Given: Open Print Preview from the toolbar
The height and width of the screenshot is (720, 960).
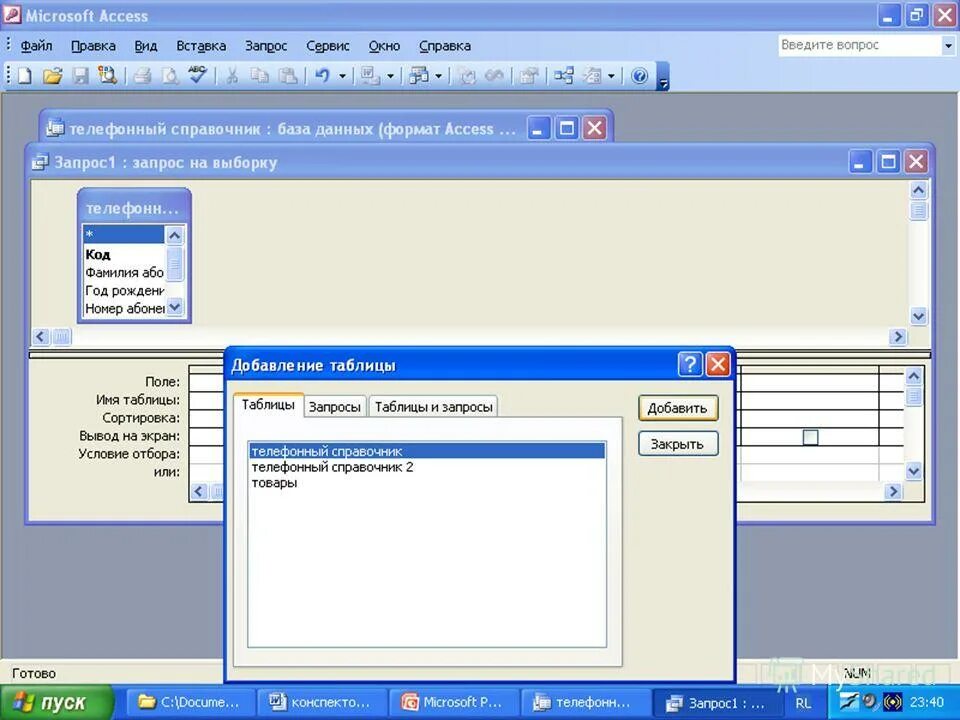Looking at the screenshot, I should click(170, 76).
